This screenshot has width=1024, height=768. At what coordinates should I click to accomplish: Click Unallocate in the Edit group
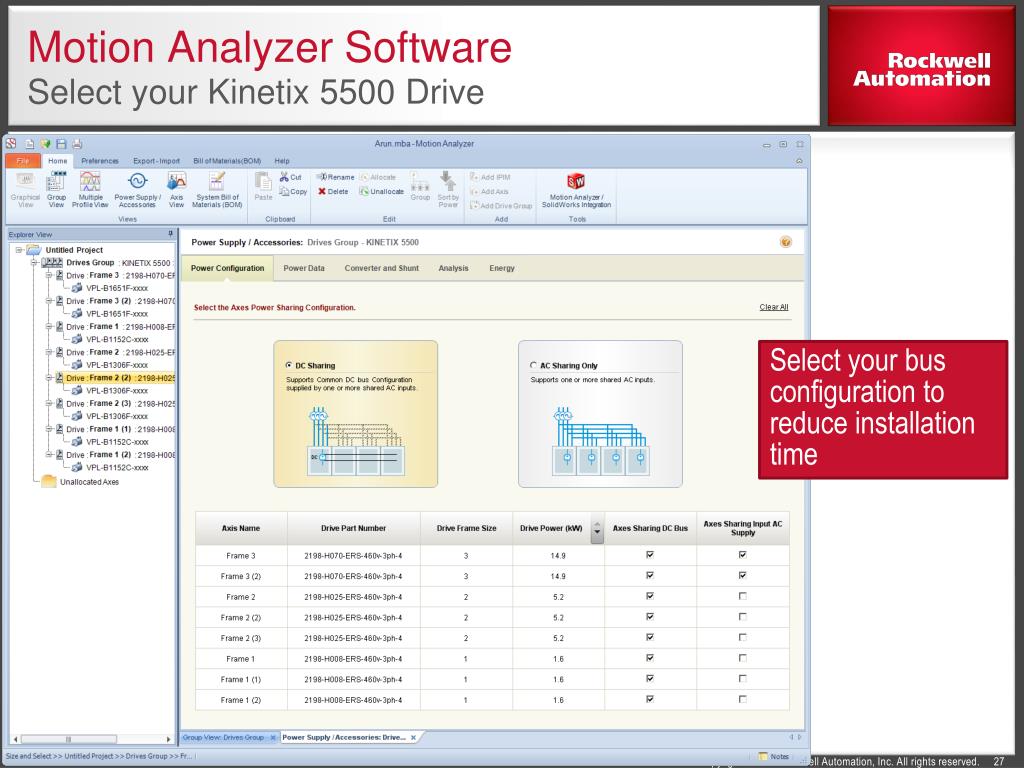coord(381,191)
